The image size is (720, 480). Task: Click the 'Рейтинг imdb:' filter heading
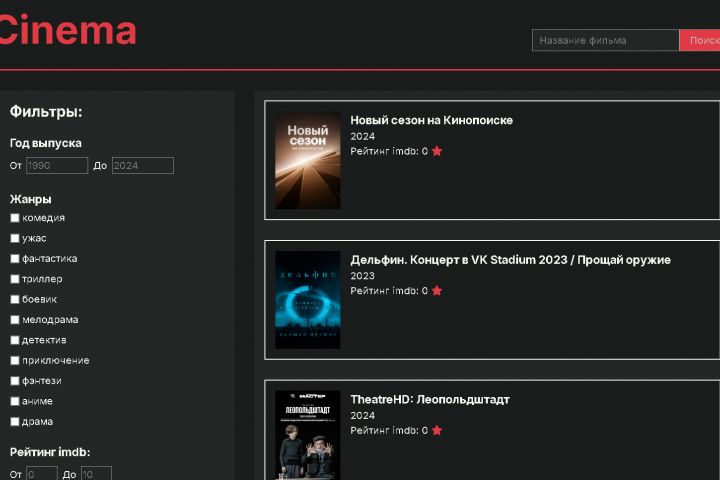[x=50, y=452]
